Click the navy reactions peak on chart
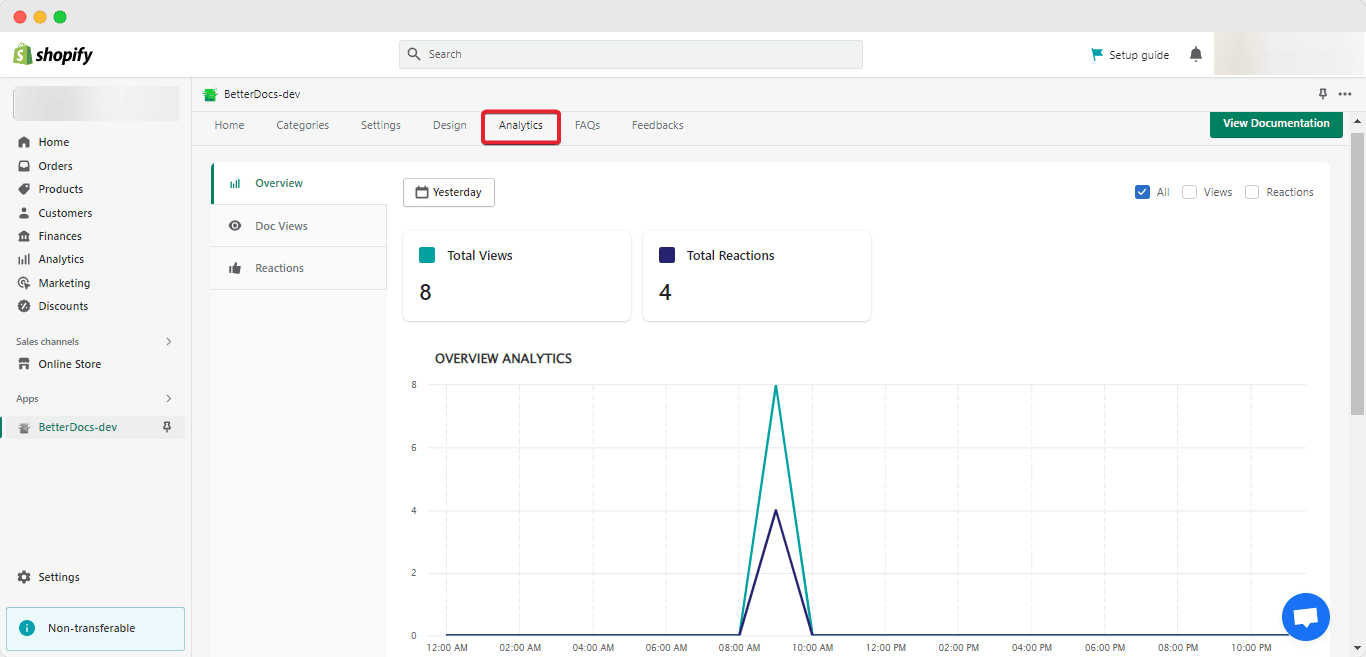 tap(776, 510)
